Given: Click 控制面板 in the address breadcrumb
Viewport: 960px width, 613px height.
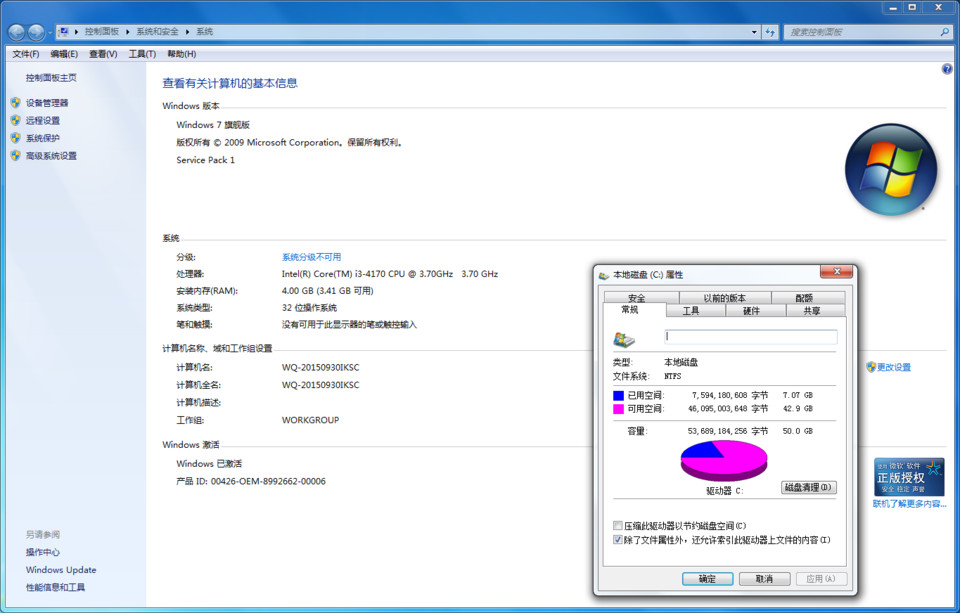Looking at the screenshot, I should (102, 32).
